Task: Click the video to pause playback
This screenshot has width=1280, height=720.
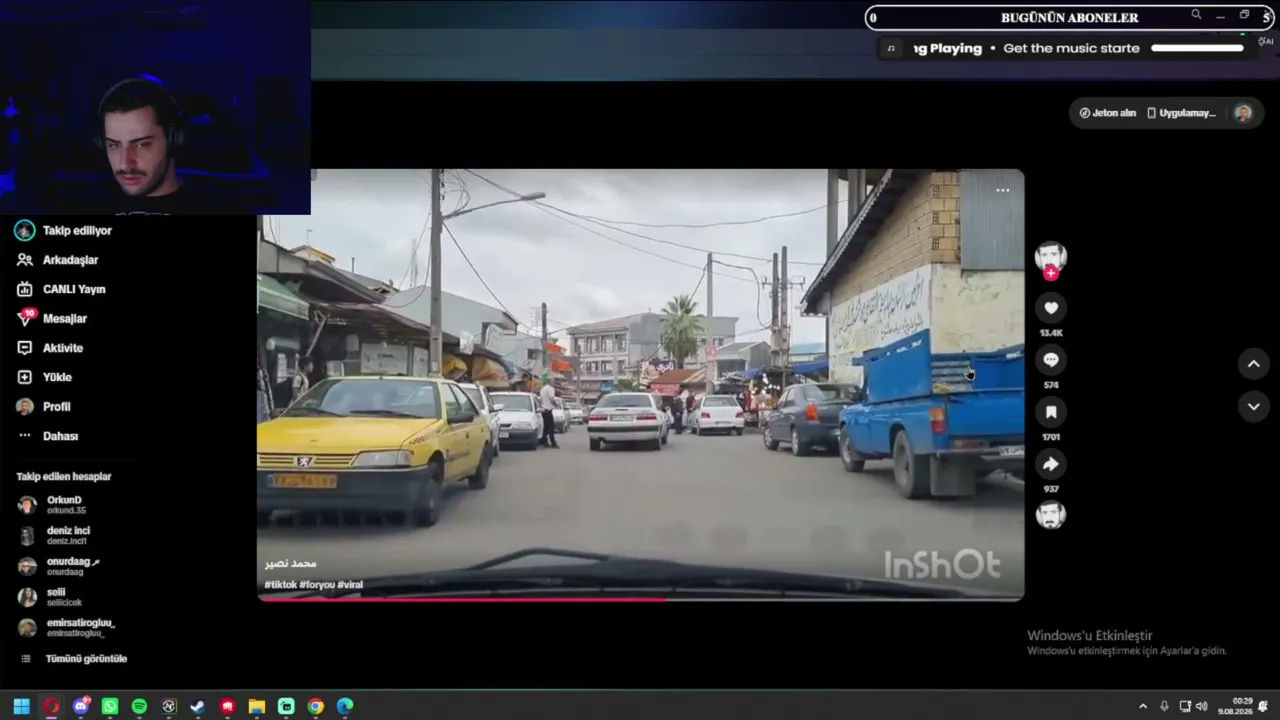Action: 640,385
